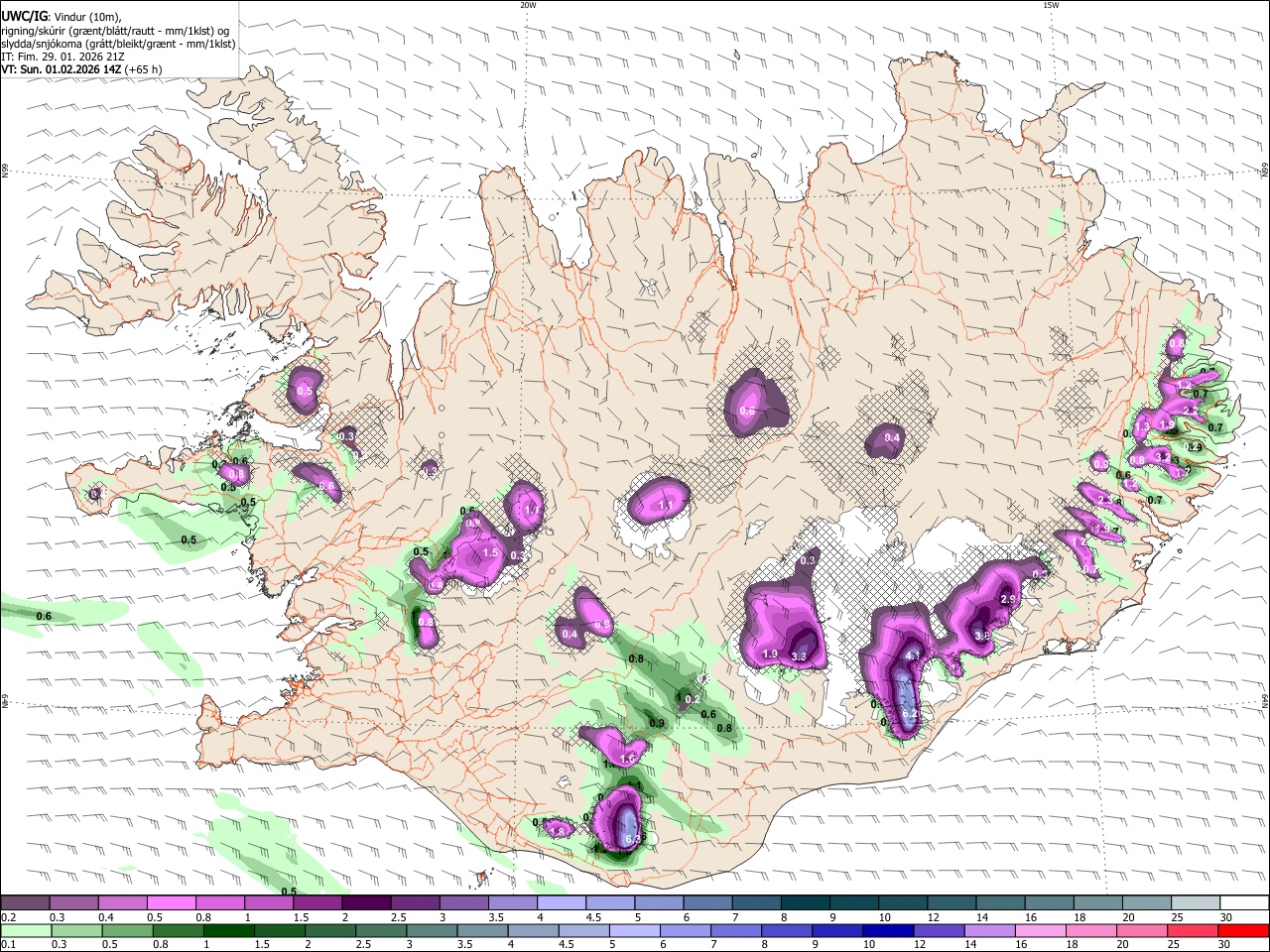Click the 2.9 precipitation value on the map

pyautogui.click(x=1009, y=600)
